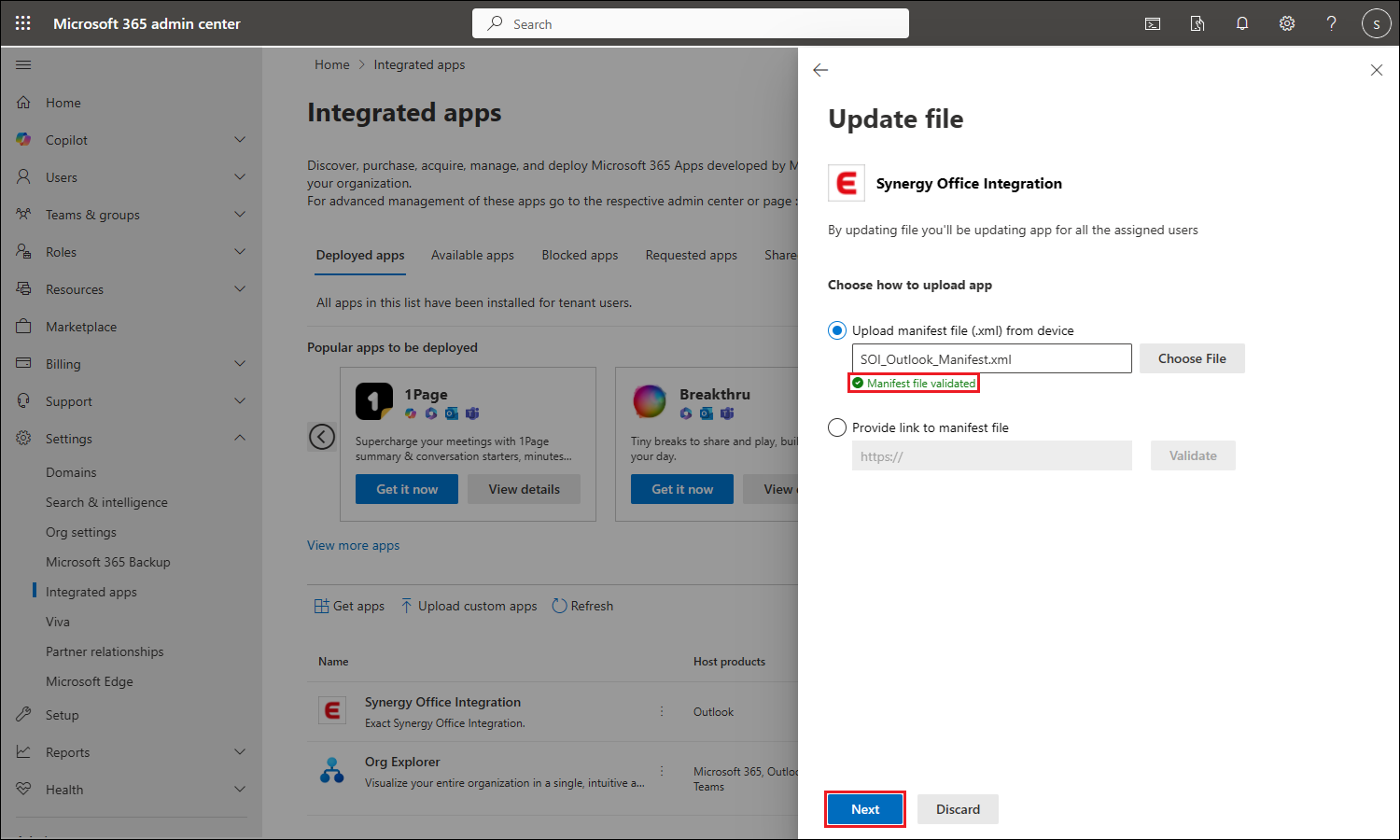Toggle the hamburger navigation menu
This screenshot has height=840, width=1400.
[x=23, y=65]
